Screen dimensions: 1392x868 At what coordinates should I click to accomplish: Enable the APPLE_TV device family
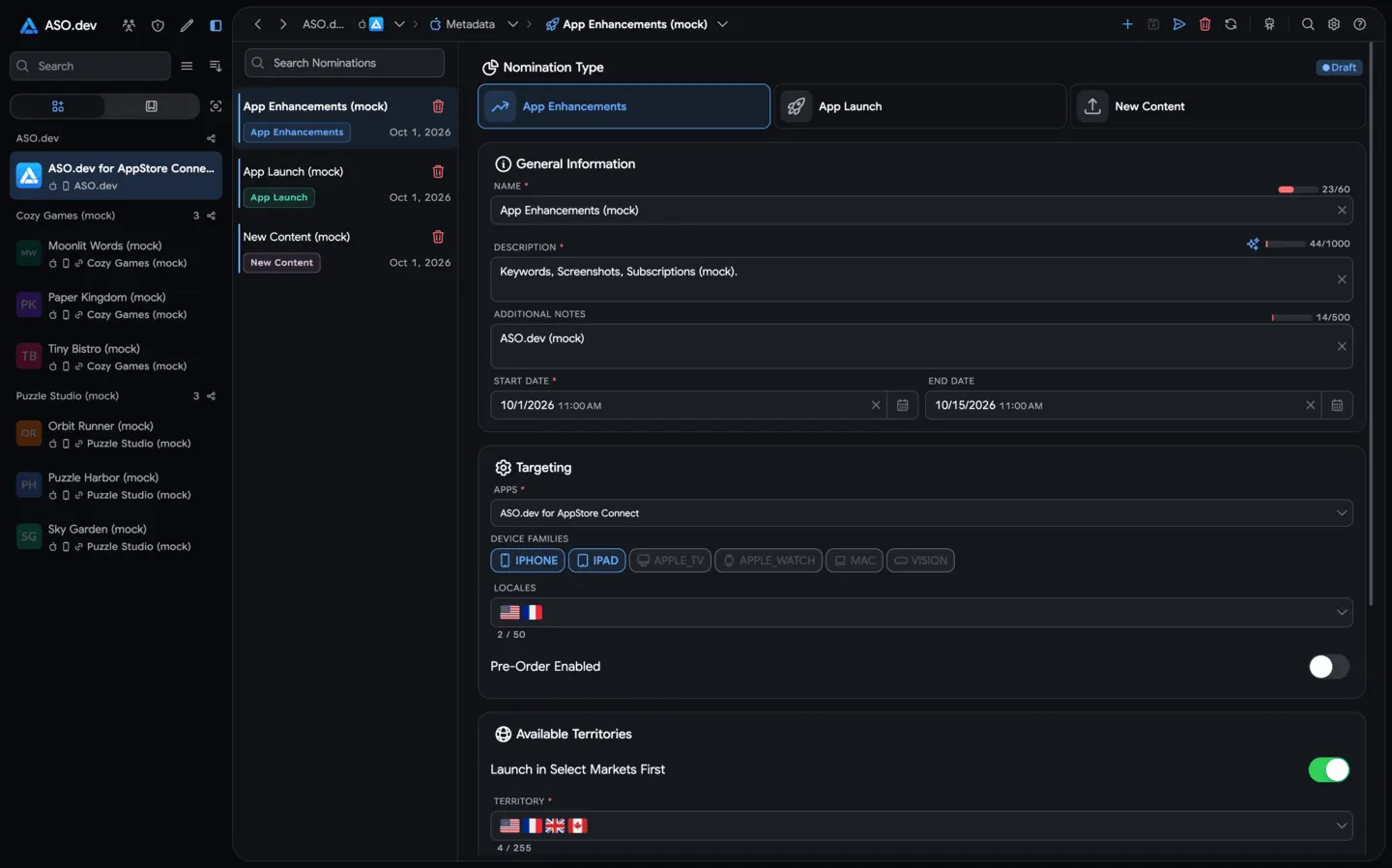(670, 561)
